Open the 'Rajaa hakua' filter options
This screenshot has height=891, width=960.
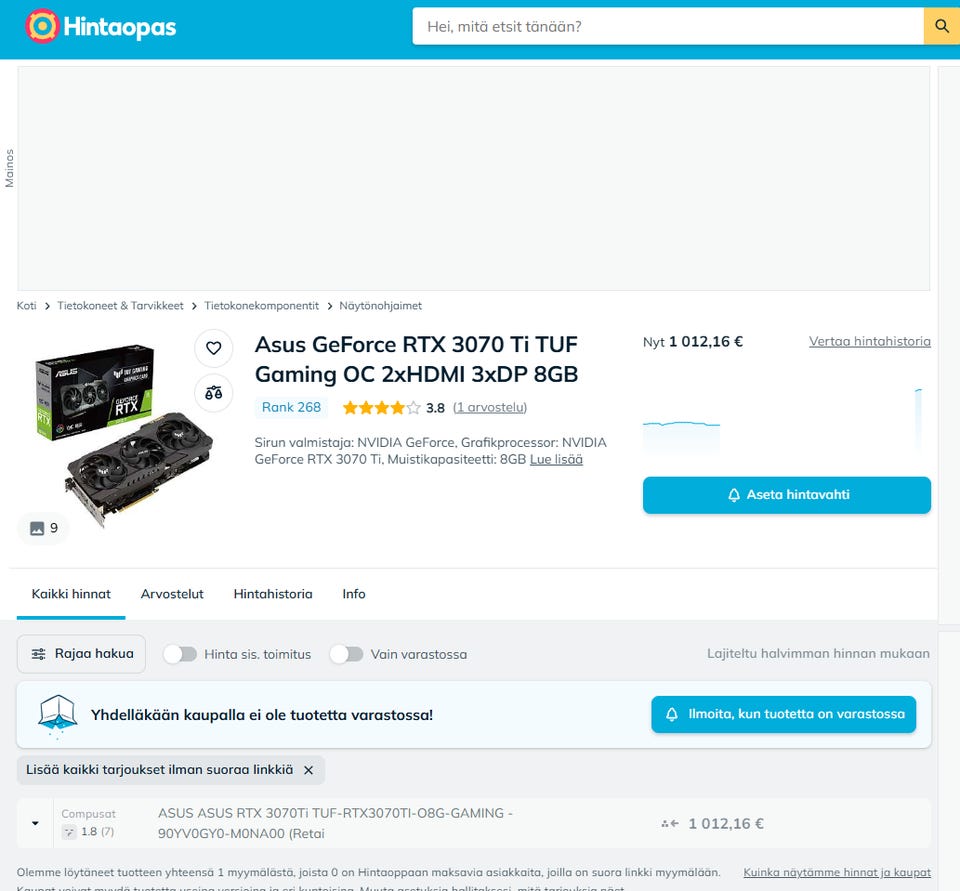81,654
